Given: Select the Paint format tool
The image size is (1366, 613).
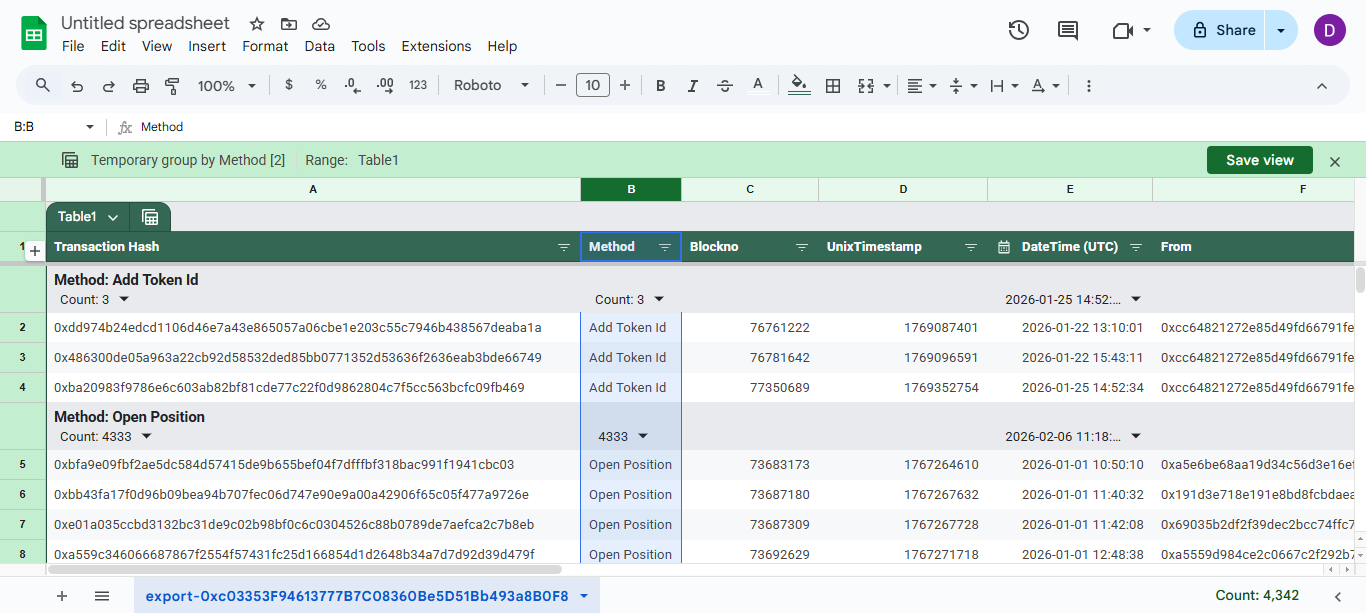Looking at the screenshot, I should tap(172, 85).
